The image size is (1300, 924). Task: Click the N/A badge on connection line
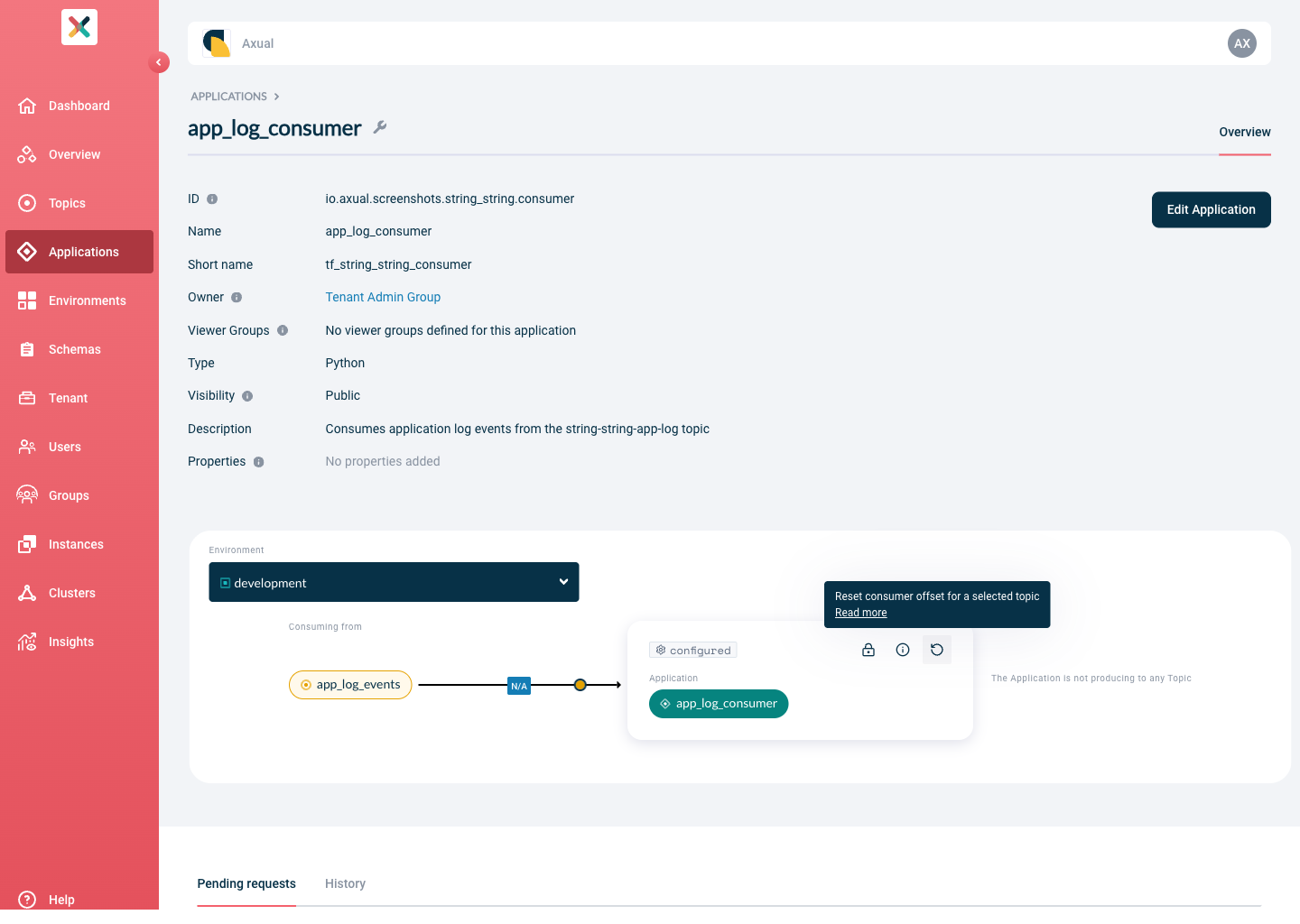pos(519,686)
